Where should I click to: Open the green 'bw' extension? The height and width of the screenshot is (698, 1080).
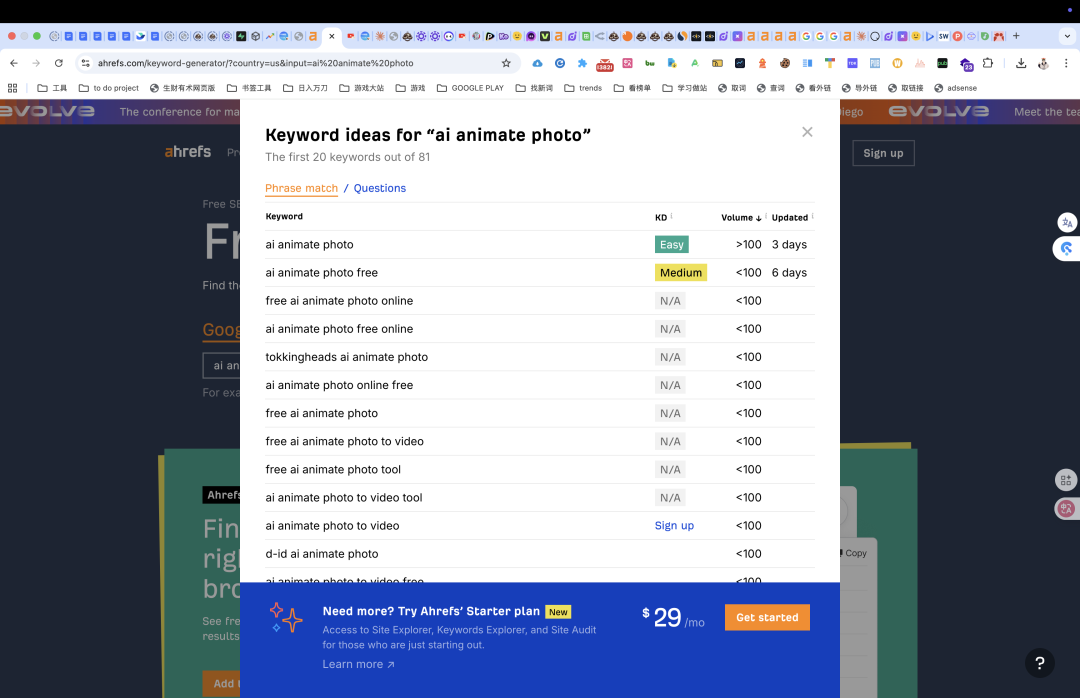pyautogui.click(x=650, y=63)
